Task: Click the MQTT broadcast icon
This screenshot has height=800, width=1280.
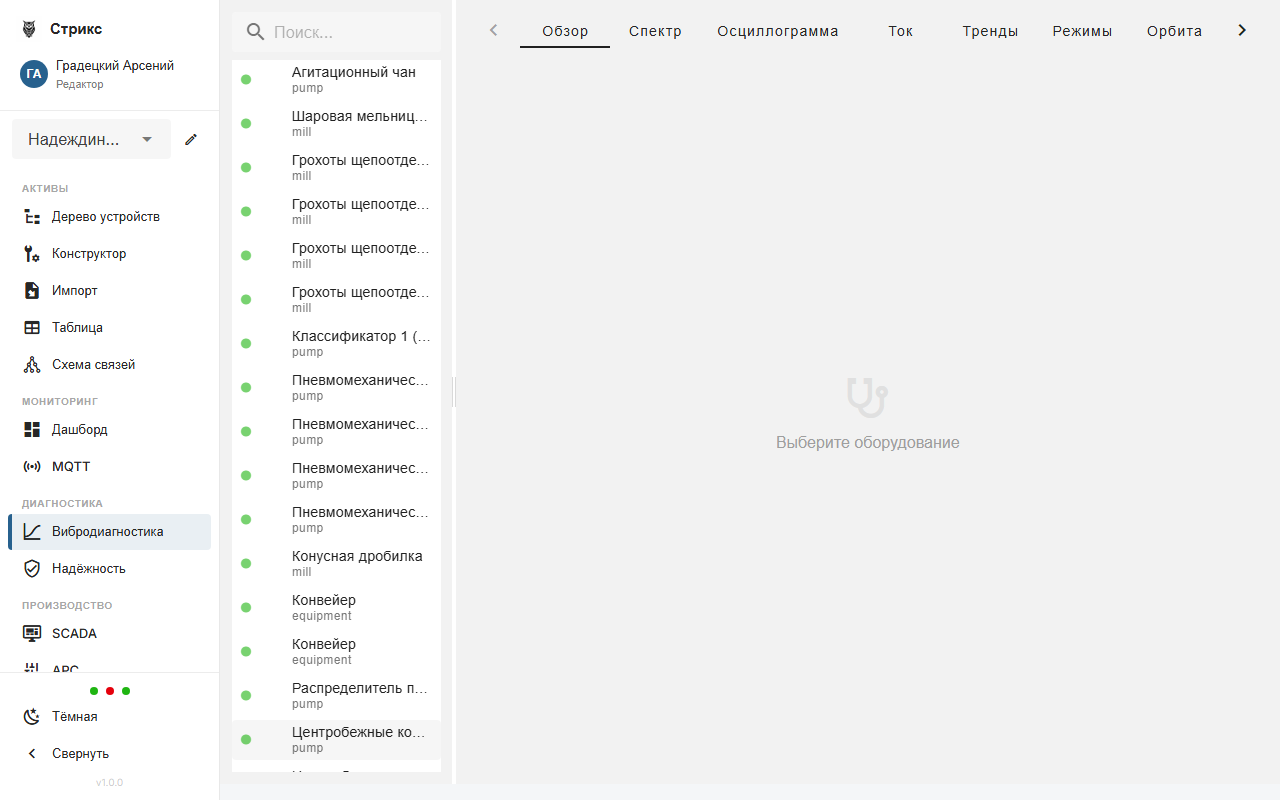Action: (32, 467)
